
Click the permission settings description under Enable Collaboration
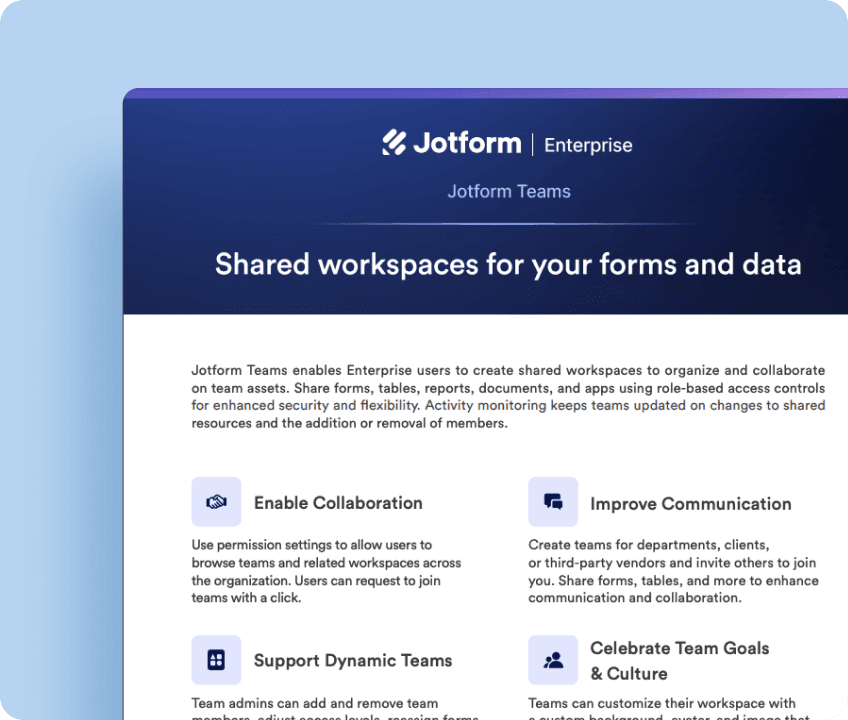pos(326,571)
